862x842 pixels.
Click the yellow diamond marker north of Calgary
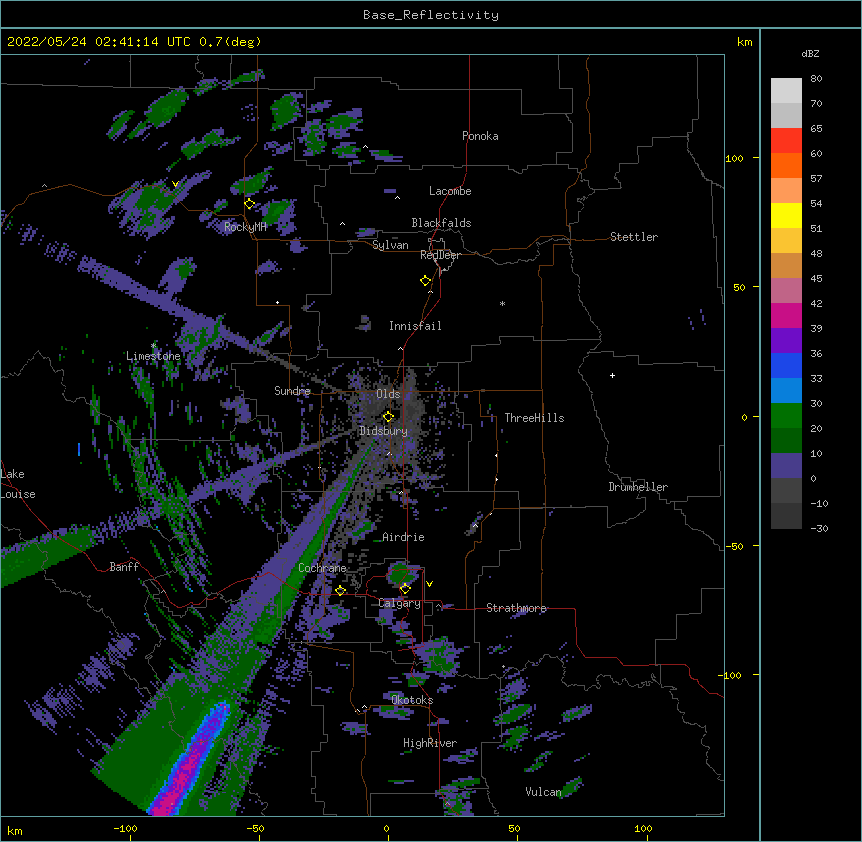point(405,589)
